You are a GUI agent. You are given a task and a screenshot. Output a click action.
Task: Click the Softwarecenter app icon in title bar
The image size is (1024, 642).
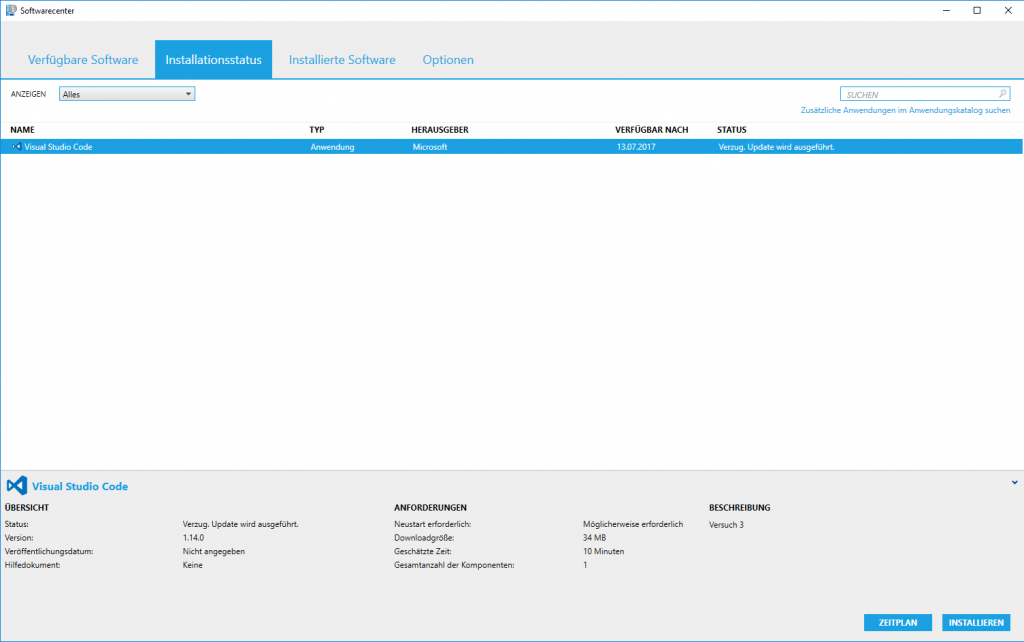(11, 10)
